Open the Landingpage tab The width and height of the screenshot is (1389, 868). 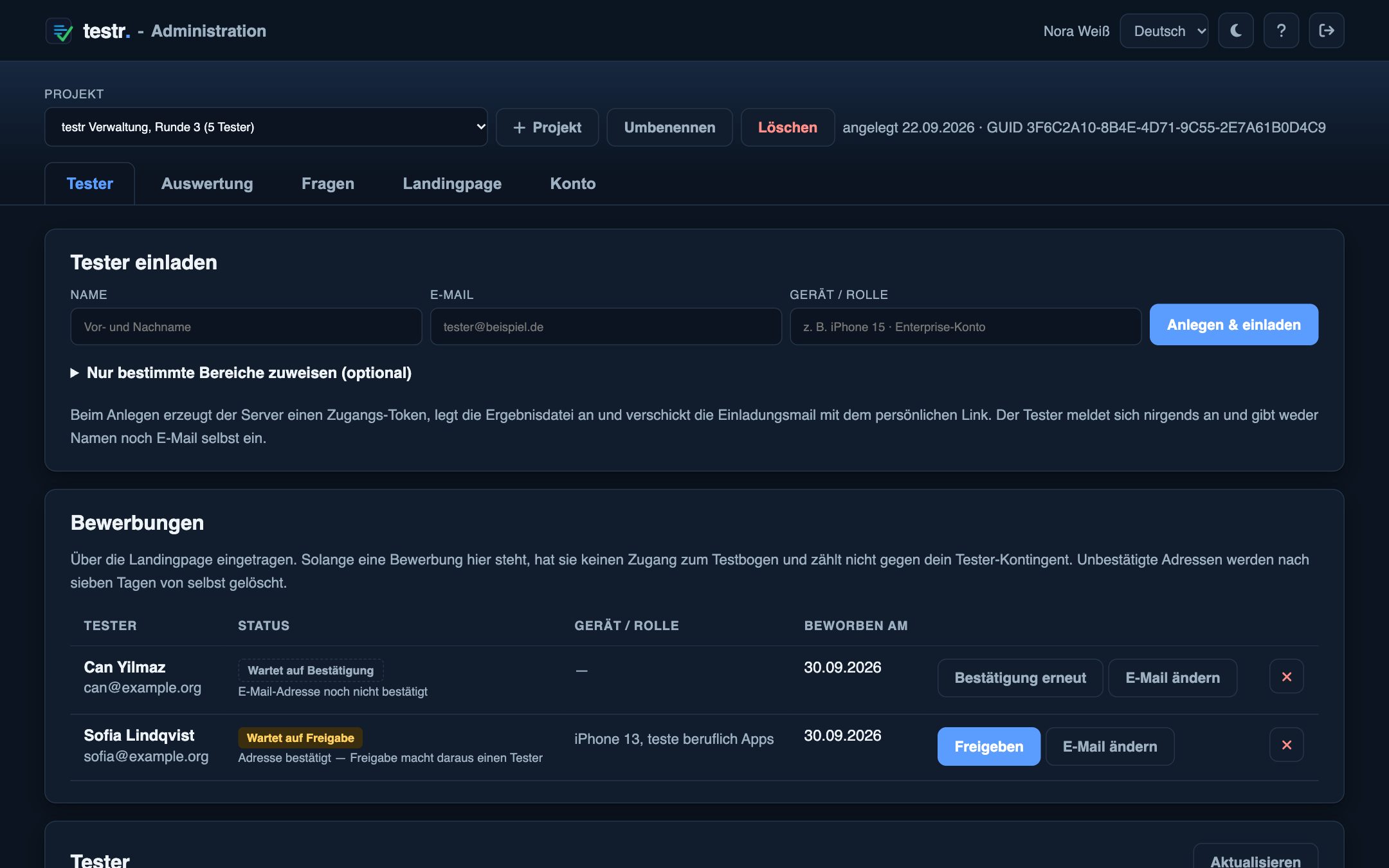coord(452,184)
